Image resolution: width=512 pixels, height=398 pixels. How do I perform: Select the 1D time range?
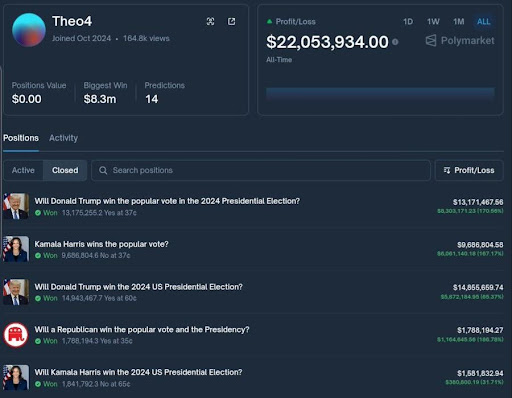(x=408, y=22)
